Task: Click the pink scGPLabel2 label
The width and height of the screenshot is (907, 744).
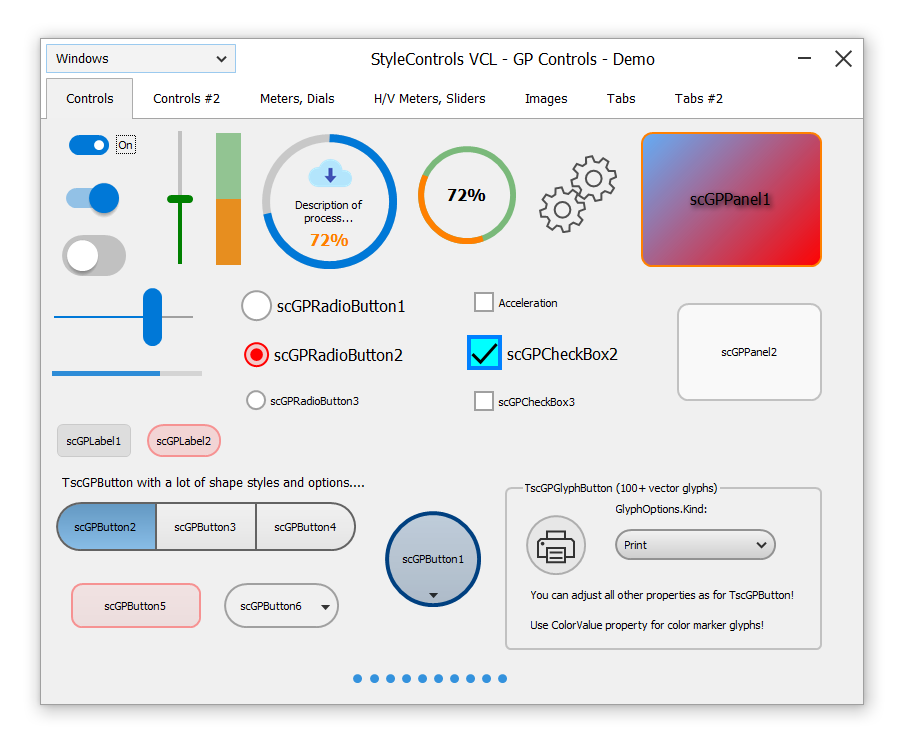Action: coord(184,441)
